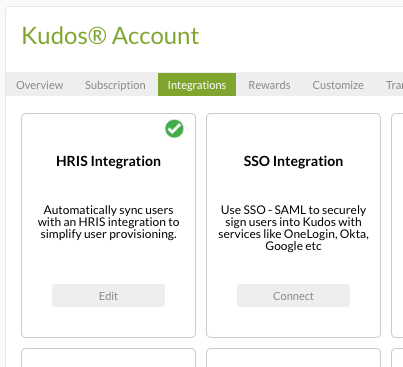Select the HRIS Integration card title
Viewport: 403px width, 367px height.
pos(108,161)
